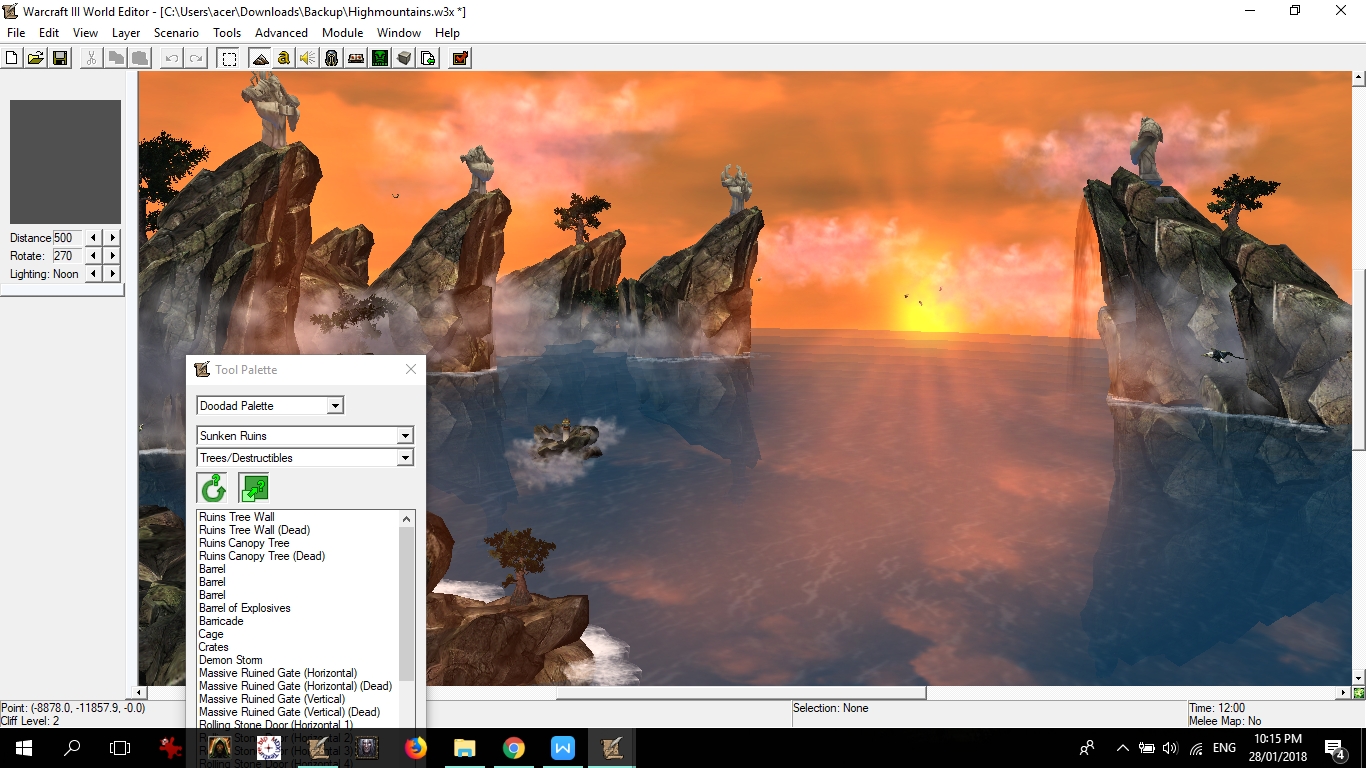The height and width of the screenshot is (768, 1366).
Task: Switch Lighting to next with right arrow
Action: 112,274
